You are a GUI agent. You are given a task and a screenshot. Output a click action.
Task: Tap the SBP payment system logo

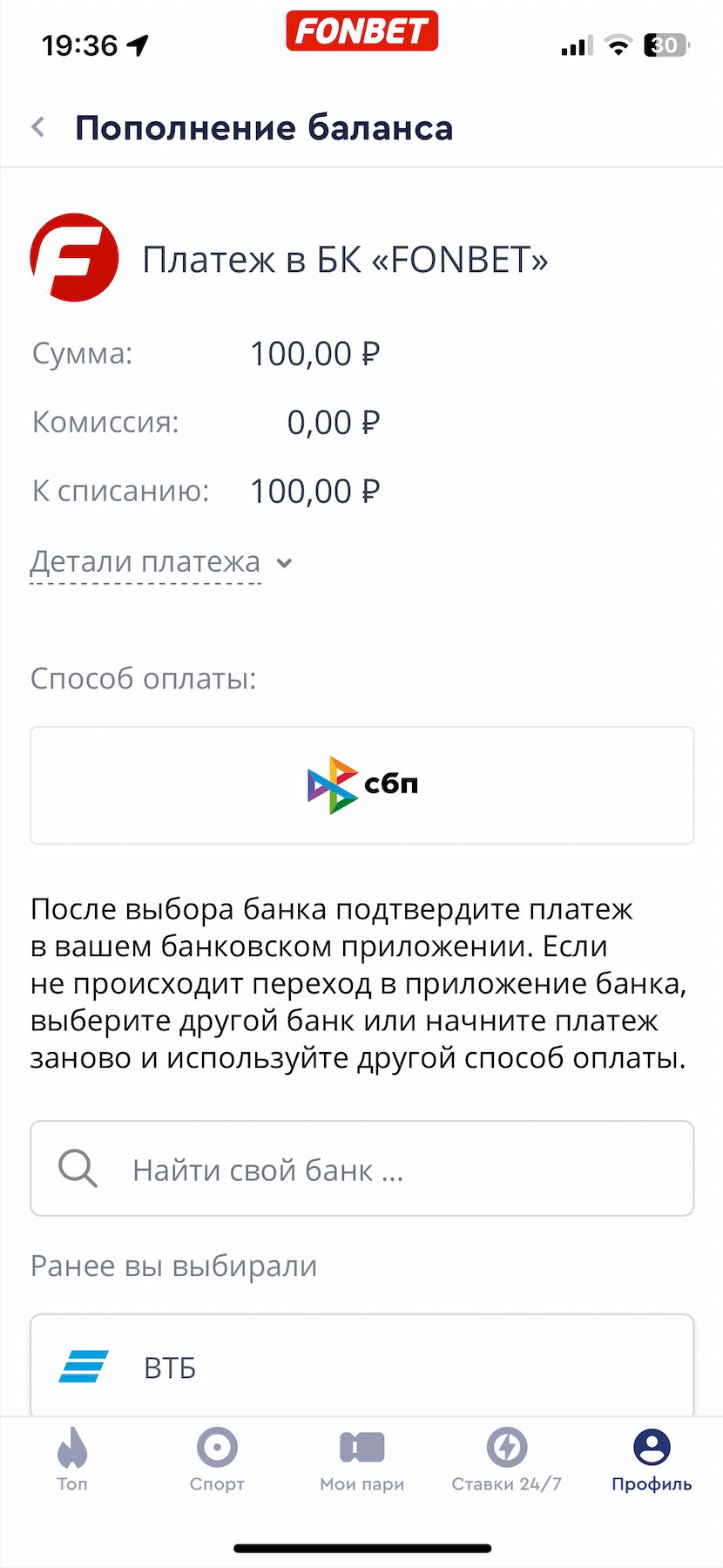pyautogui.click(x=362, y=784)
